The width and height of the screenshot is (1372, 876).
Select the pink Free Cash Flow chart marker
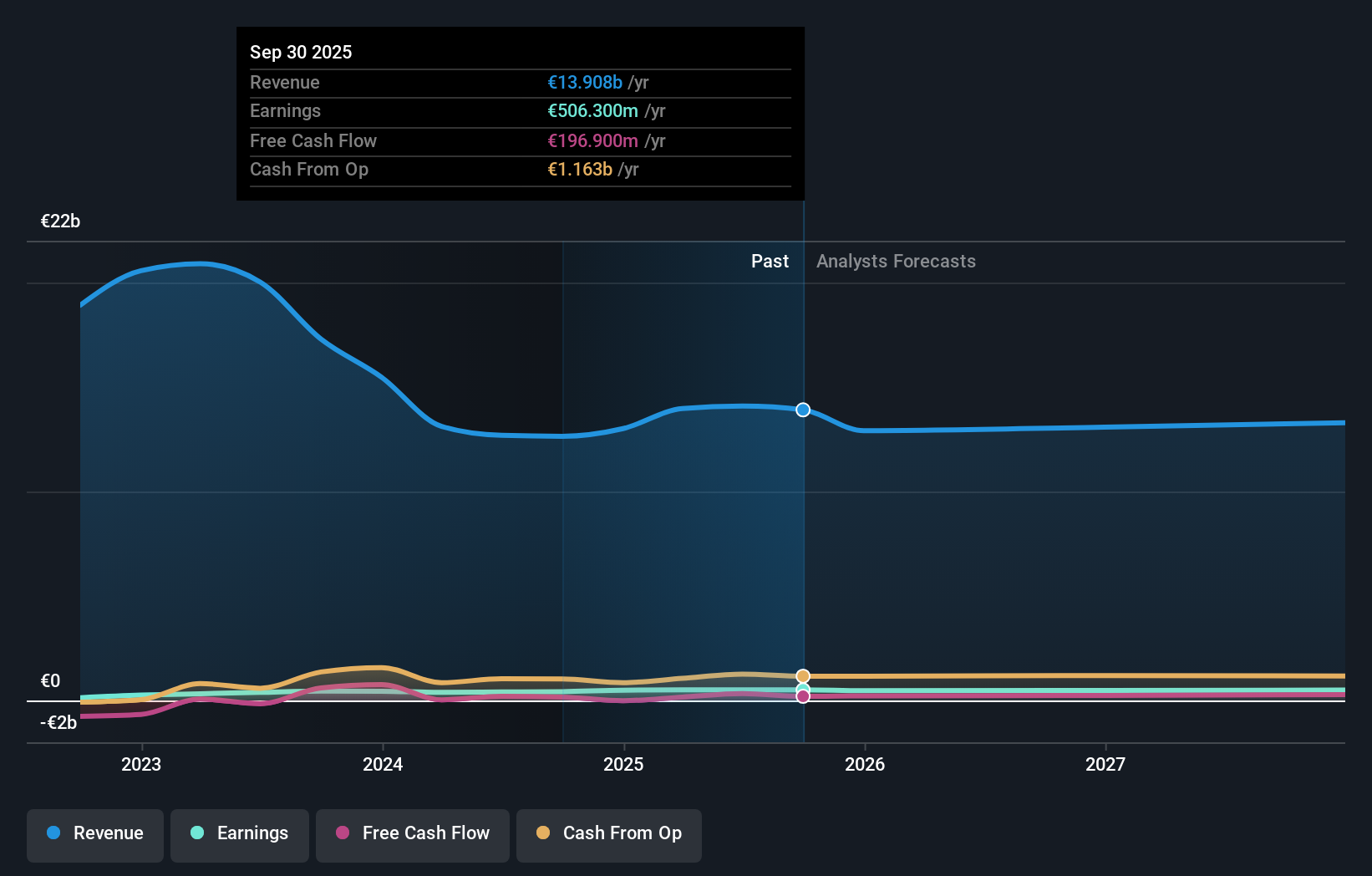(x=803, y=696)
